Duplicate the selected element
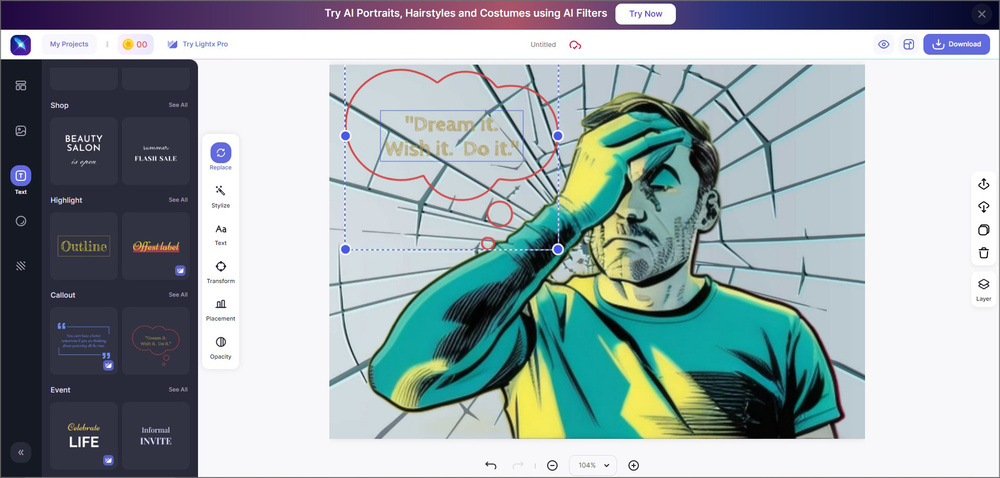The width and height of the screenshot is (1000, 478). point(984,230)
